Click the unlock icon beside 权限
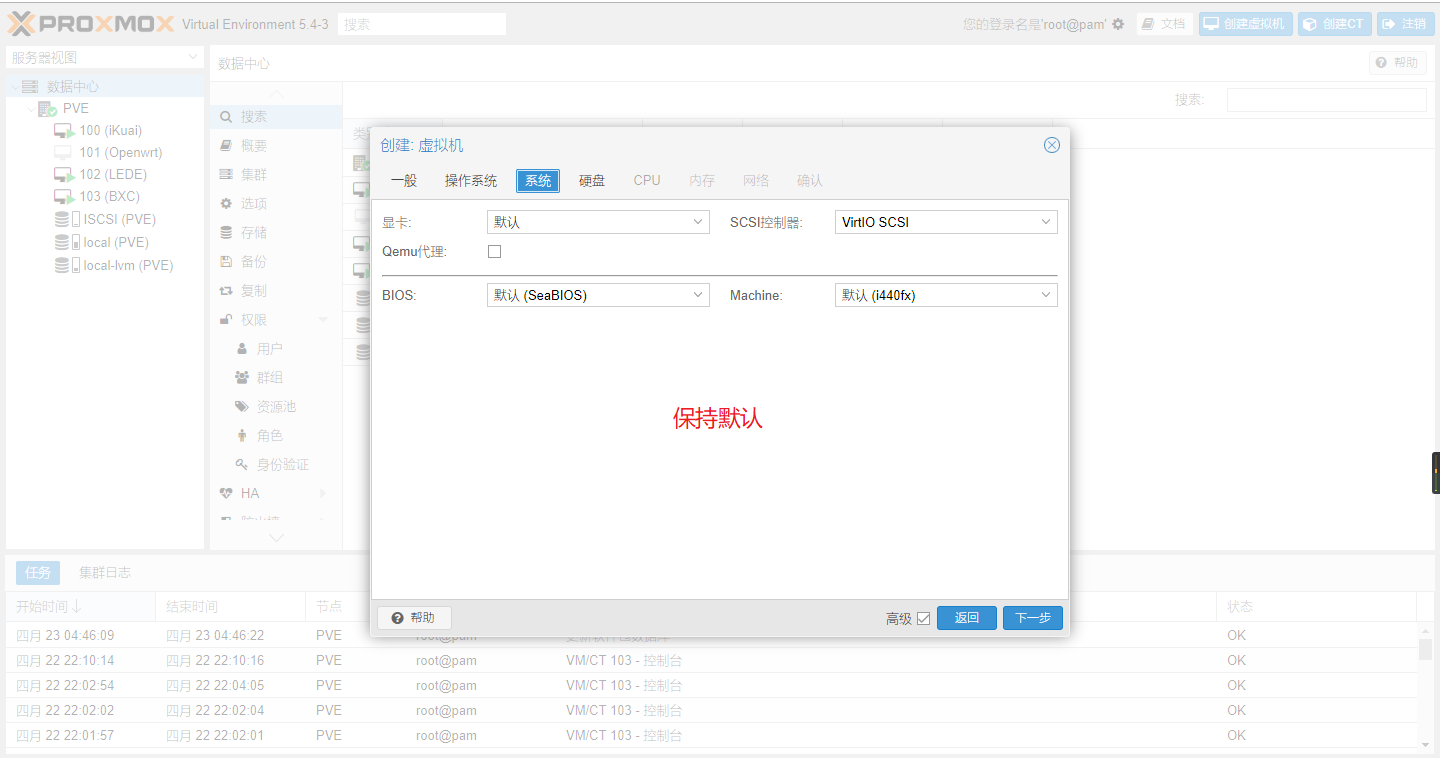Viewport: 1440px width, 758px height. pyautogui.click(x=226, y=320)
